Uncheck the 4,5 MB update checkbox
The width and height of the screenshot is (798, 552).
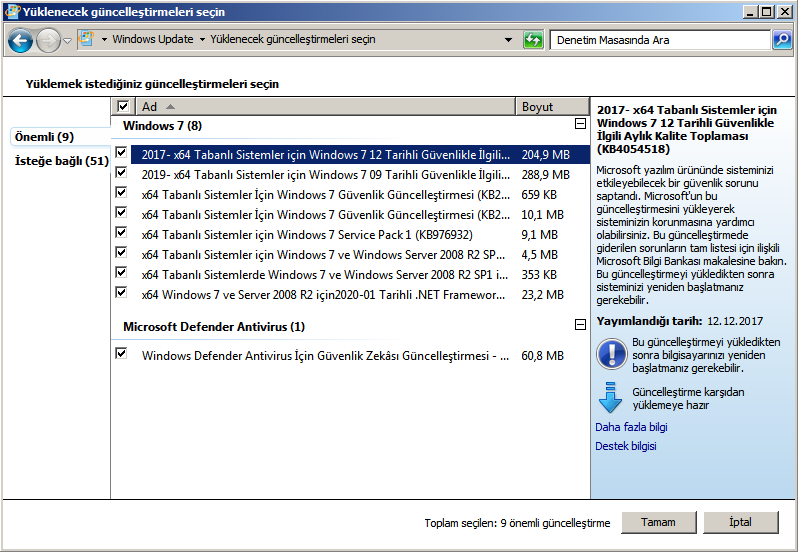pos(121,252)
